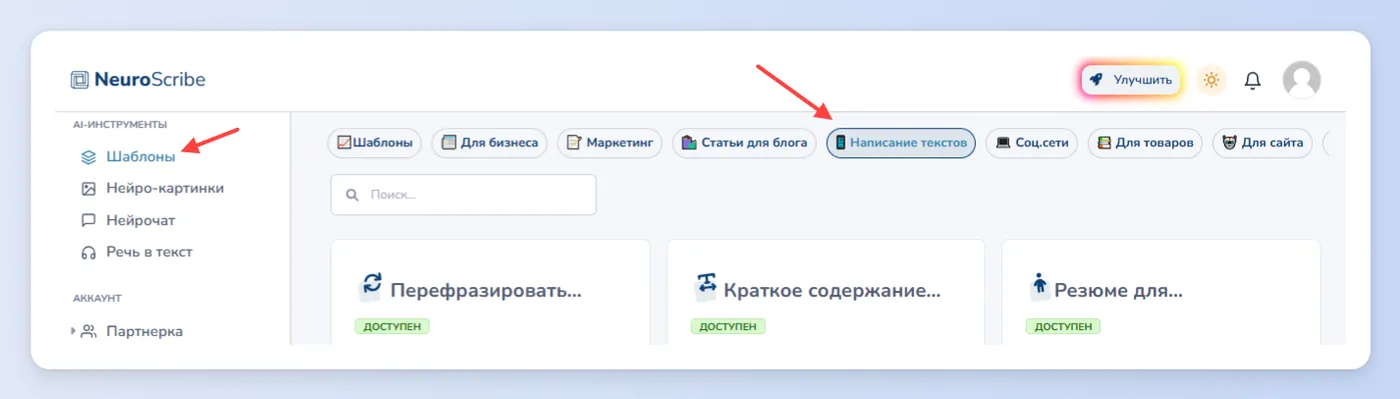The height and width of the screenshot is (399, 1400).
Task: Click the chat bubble icon beside Нейрочат
Action: [x=88, y=220]
